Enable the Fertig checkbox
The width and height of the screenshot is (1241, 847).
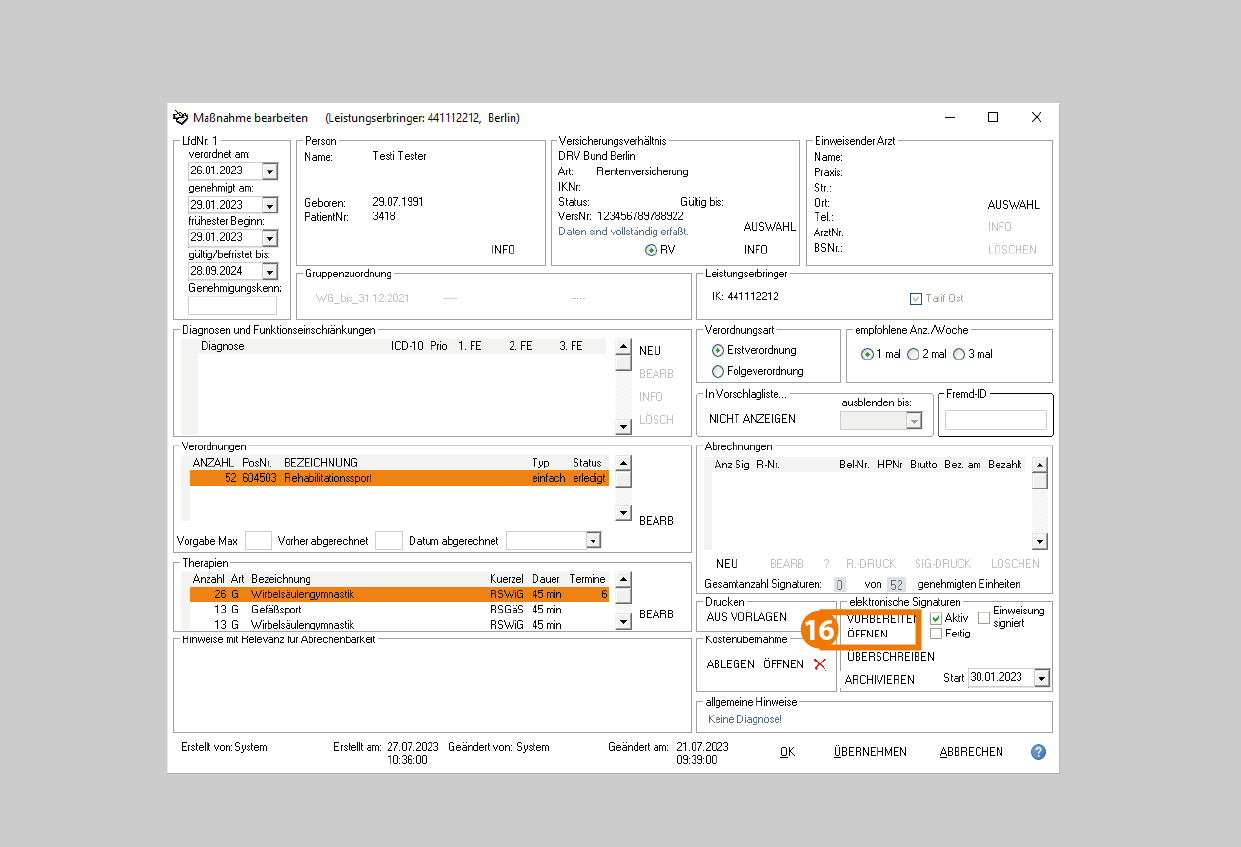click(x=936, y=634)
